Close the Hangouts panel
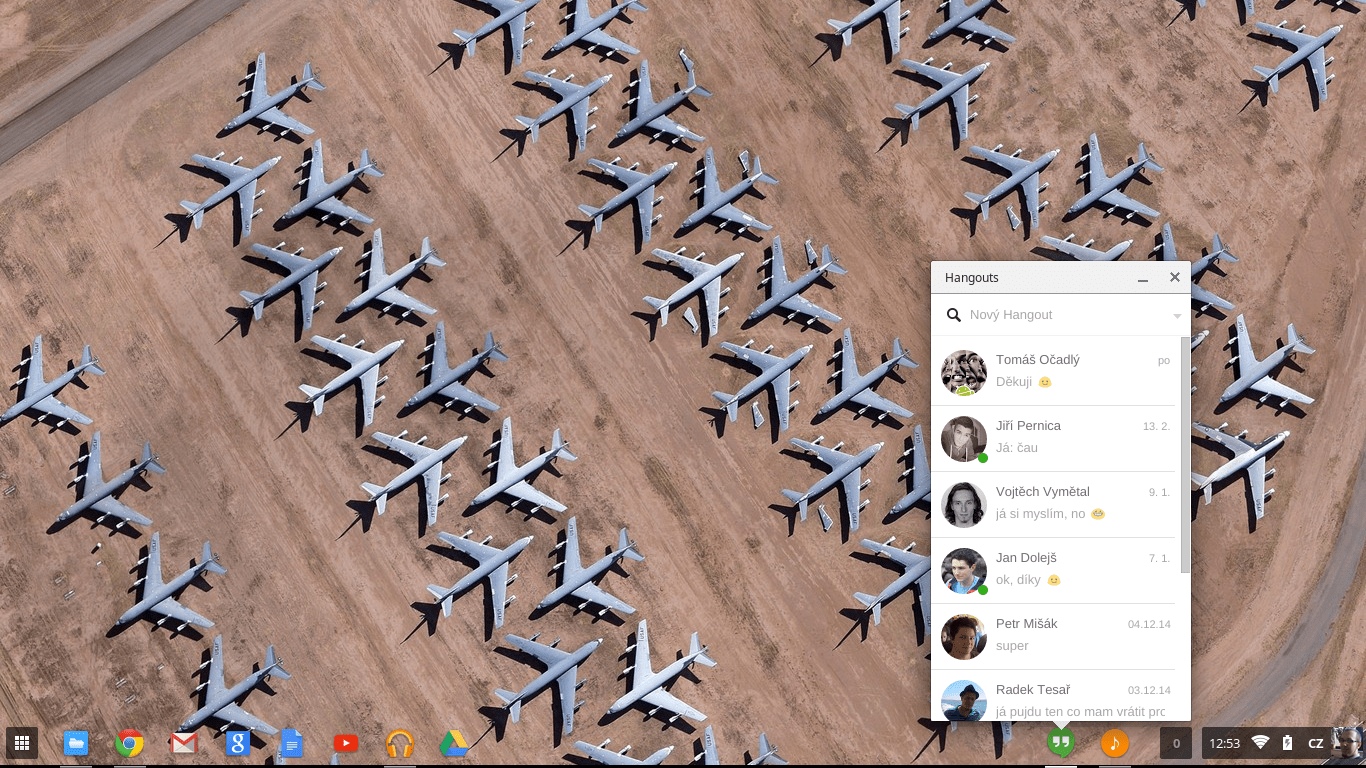The image size is (1366, 768). pos(1175,277)
